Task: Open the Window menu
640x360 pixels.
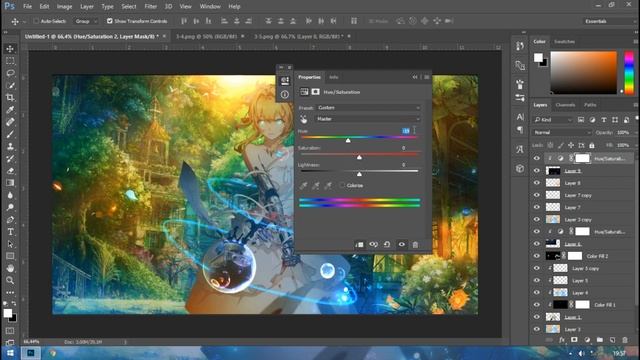Action: point(210,7)
